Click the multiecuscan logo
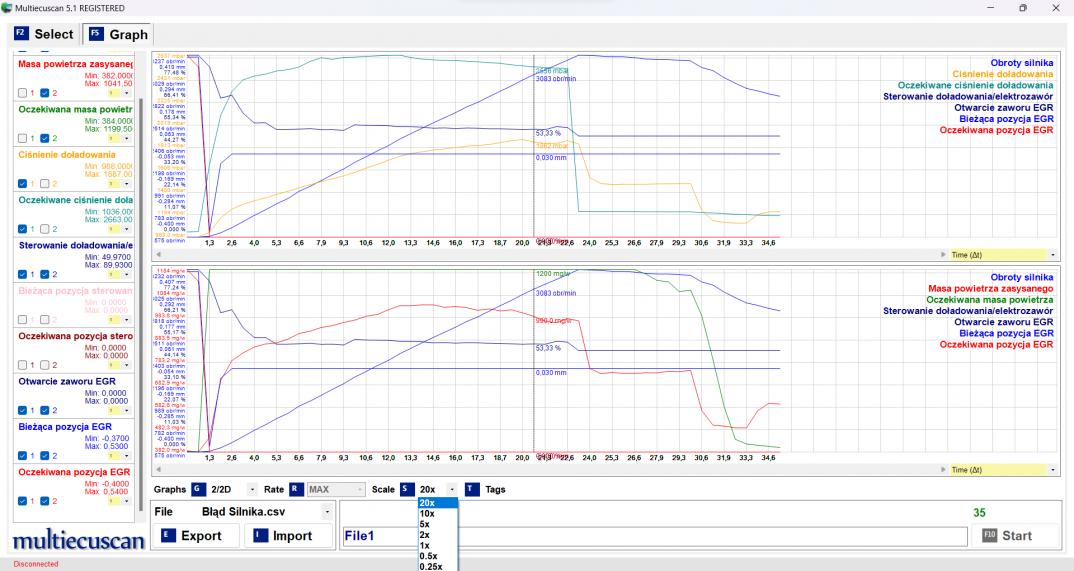 pos(73,541)
